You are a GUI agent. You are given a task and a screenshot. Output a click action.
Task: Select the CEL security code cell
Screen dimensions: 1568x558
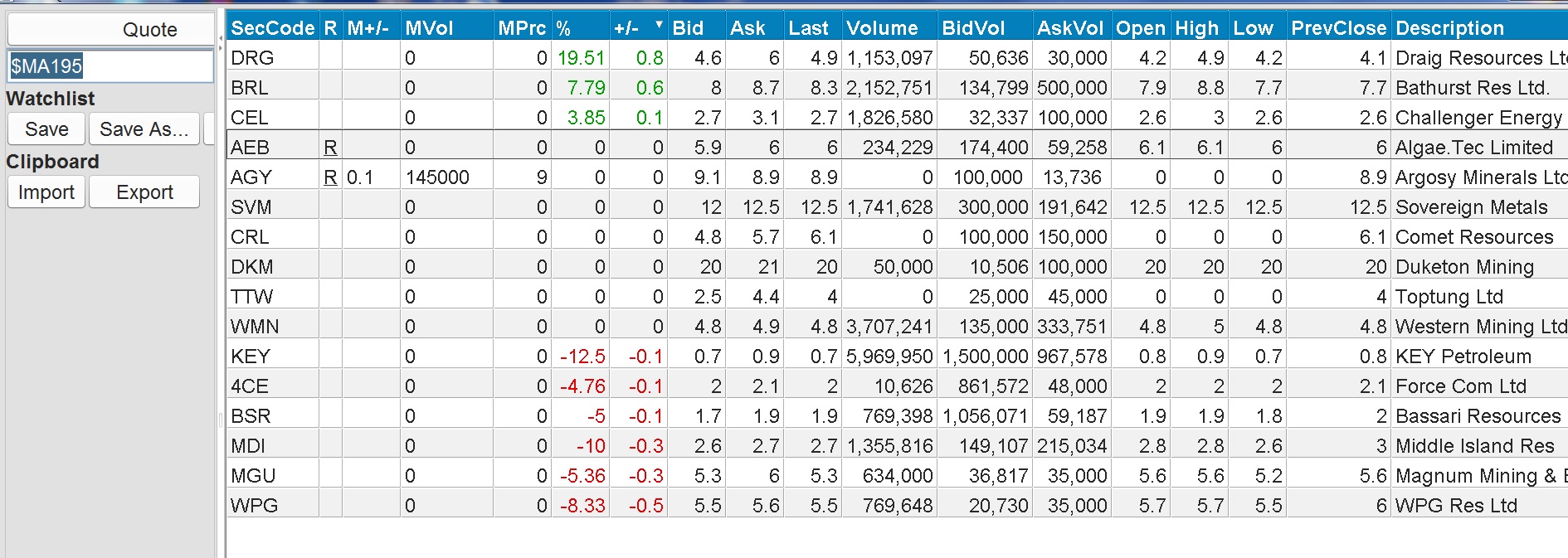272,118
